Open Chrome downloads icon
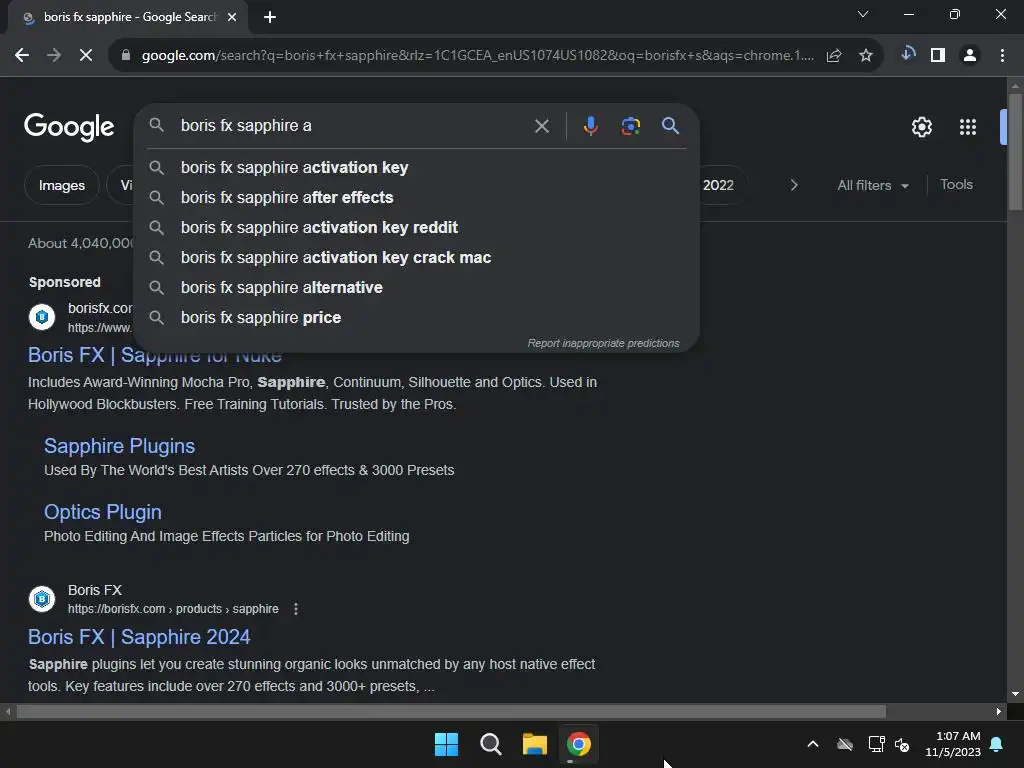This screenshot has height=768, width=1024. (907, 55)
